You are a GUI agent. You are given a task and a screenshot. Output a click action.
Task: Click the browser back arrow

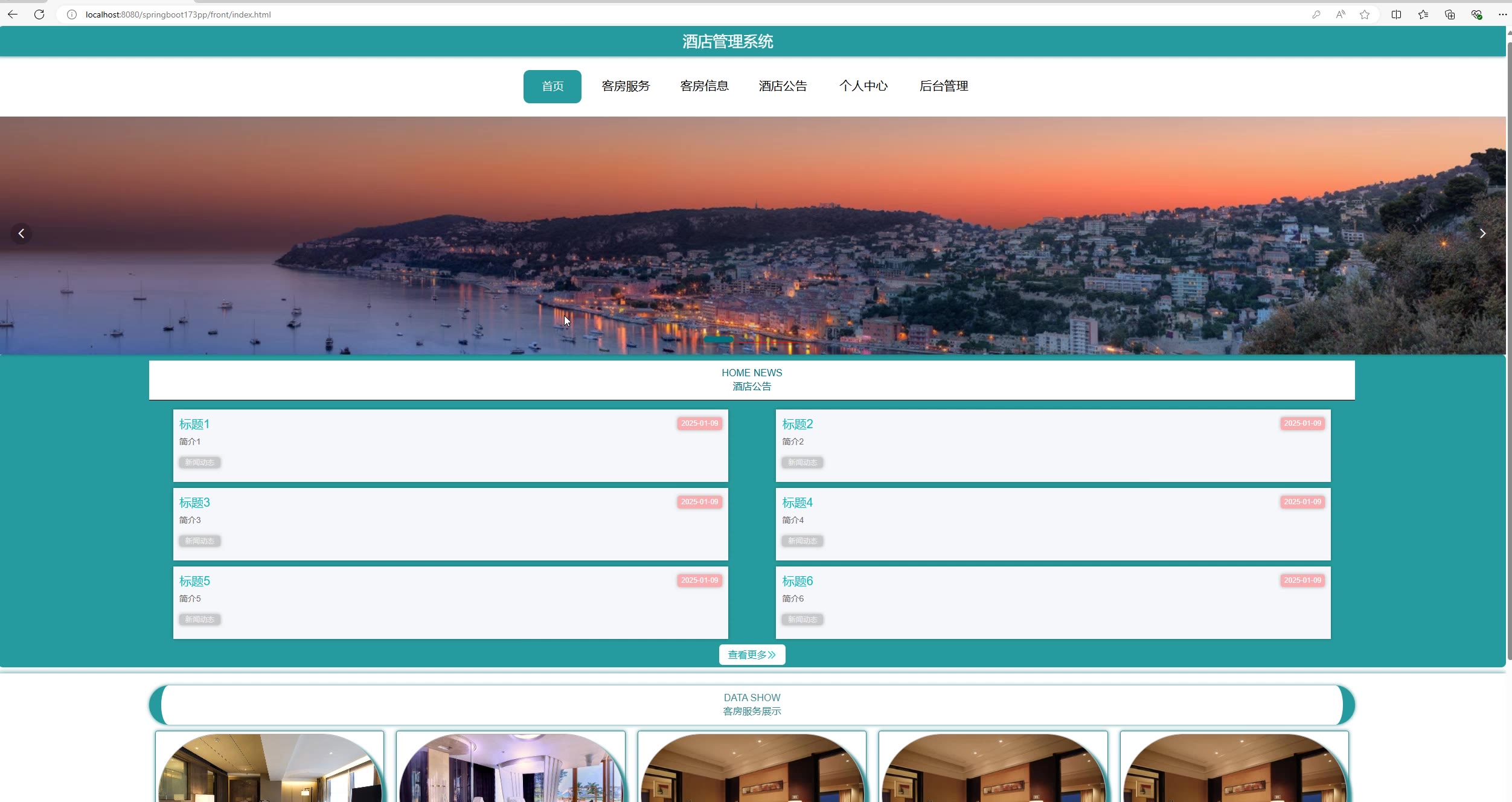(x=13, y=14)
